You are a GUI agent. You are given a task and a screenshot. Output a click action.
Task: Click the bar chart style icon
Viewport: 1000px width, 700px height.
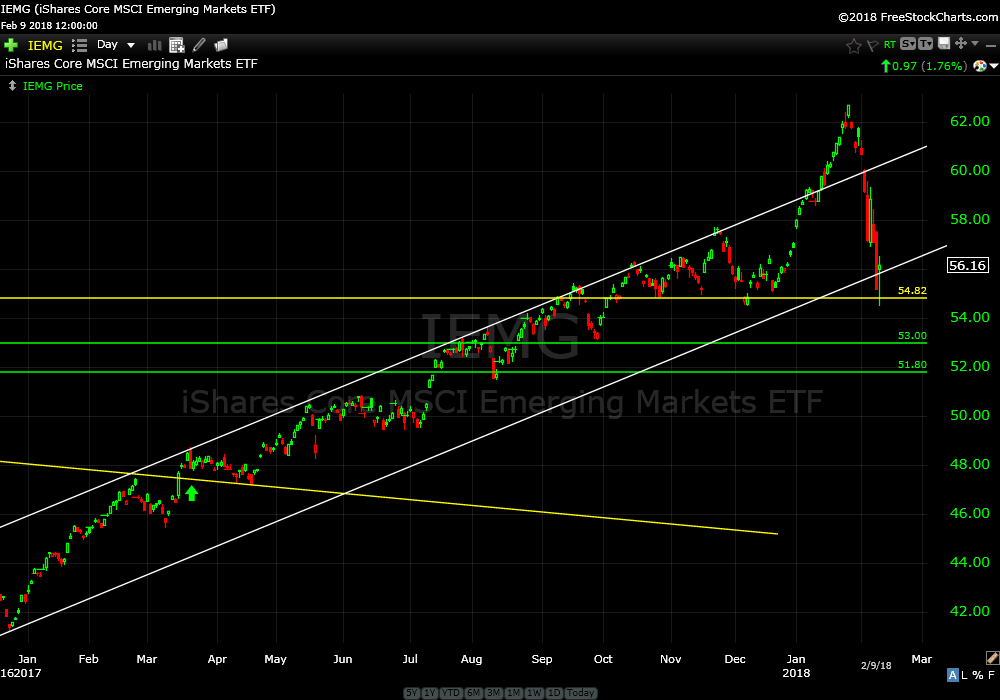tap(155, 45)
